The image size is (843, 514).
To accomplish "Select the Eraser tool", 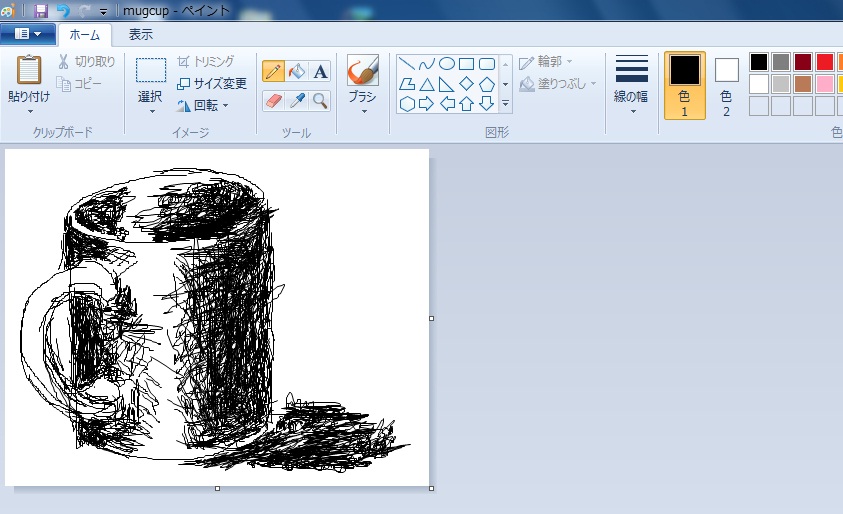I will 272,100.
